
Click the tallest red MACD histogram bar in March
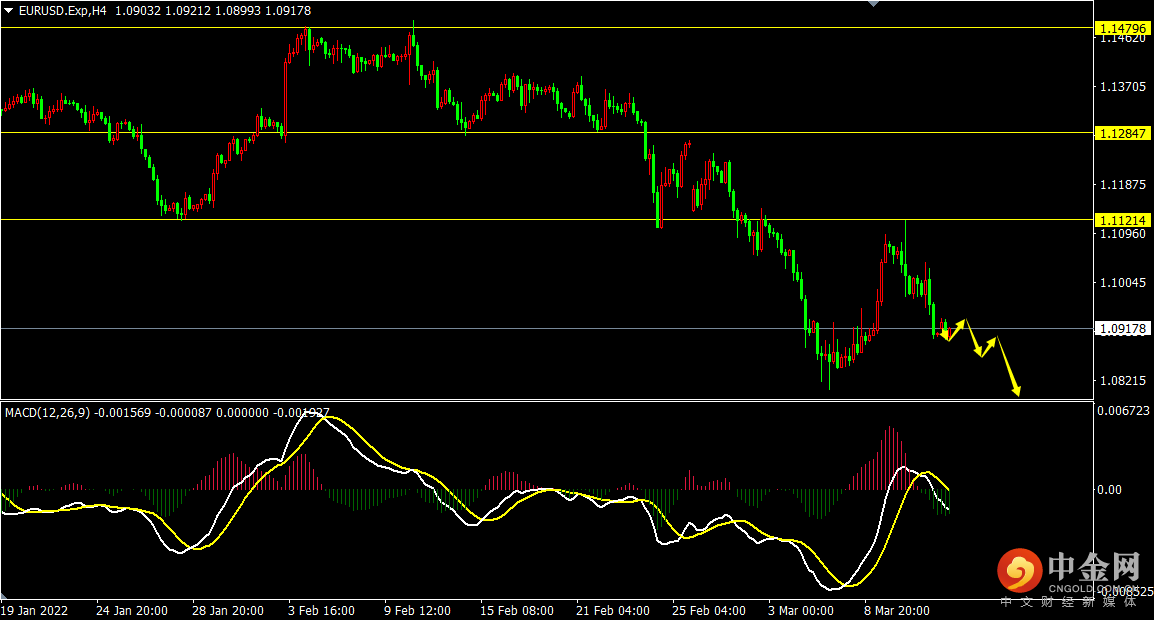(x=890, y=458)
